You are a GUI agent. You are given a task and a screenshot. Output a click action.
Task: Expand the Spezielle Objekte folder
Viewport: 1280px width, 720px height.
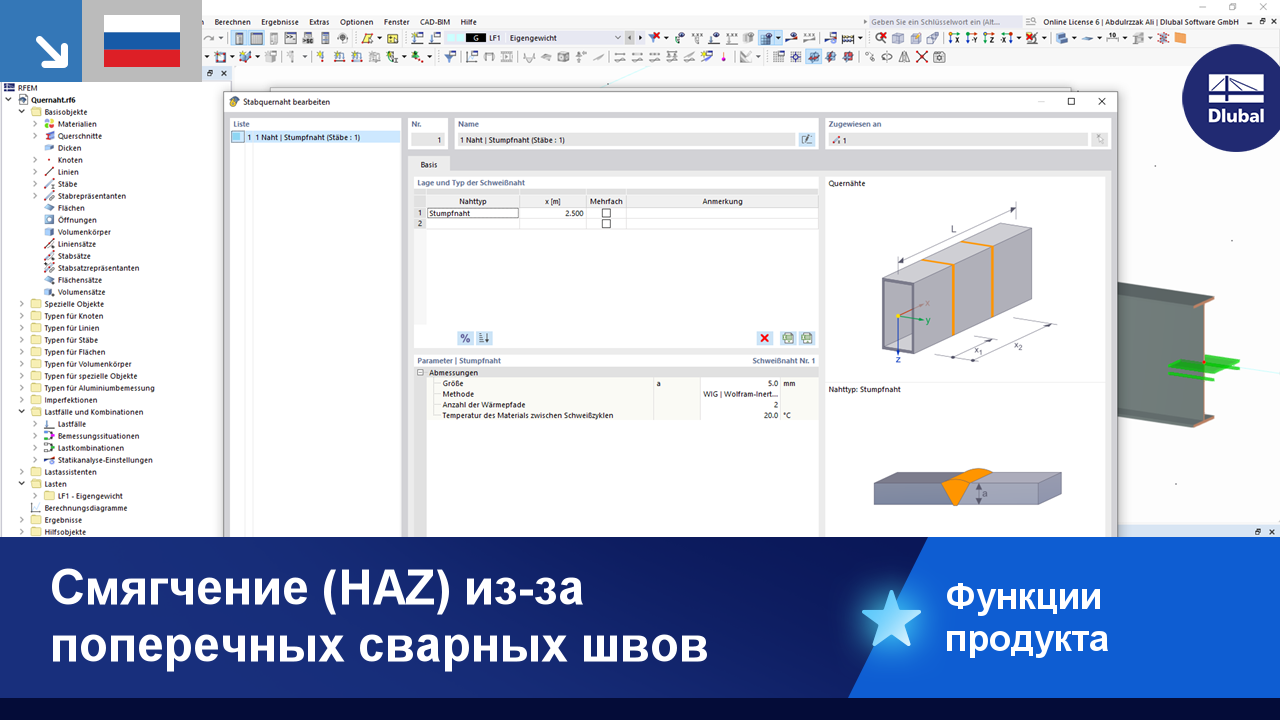click(22, 304)
